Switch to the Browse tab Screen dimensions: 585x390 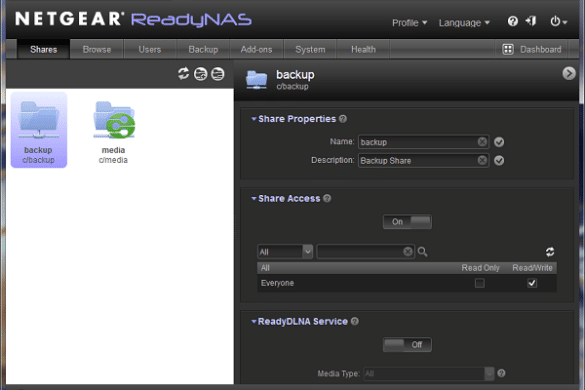pos(97,49)
